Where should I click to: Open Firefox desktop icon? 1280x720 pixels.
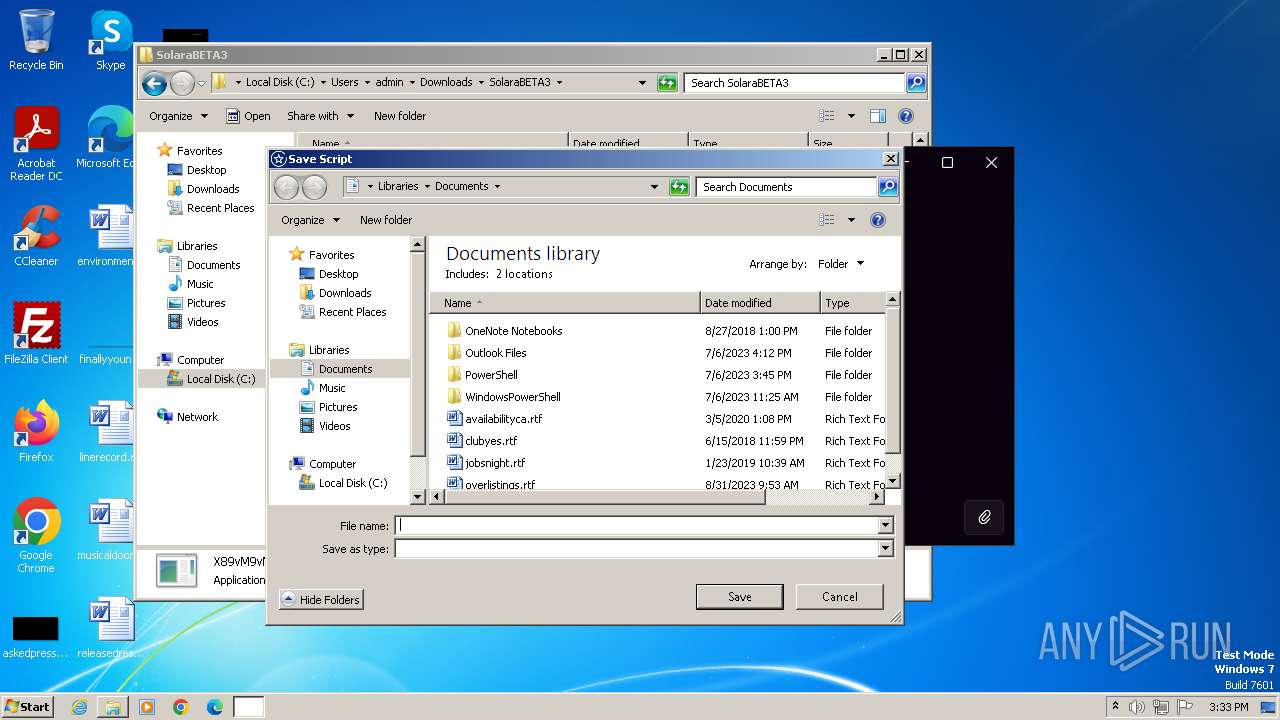[x=36, y=431]
